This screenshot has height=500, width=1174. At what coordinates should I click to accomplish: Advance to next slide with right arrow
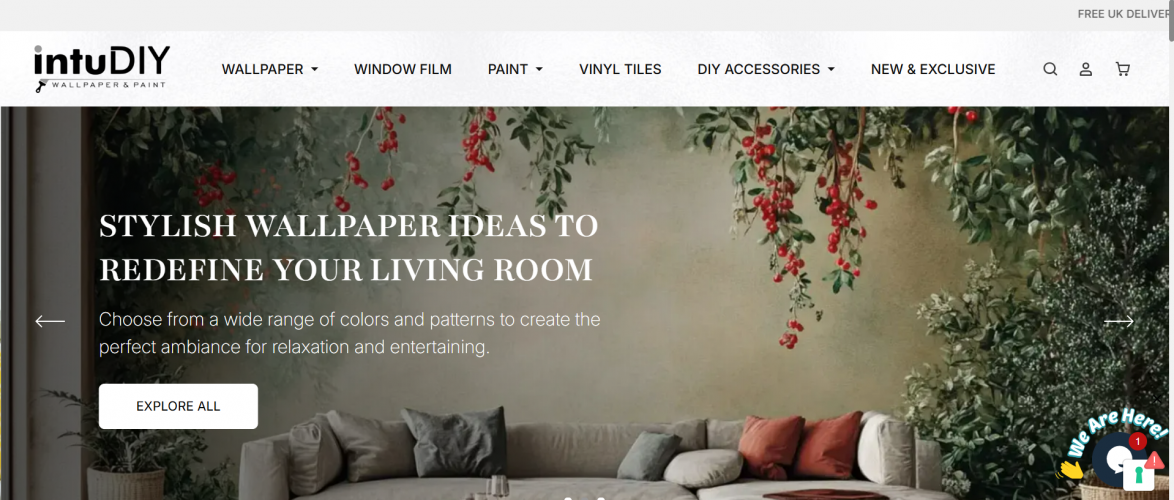[x=1119, y=321]
